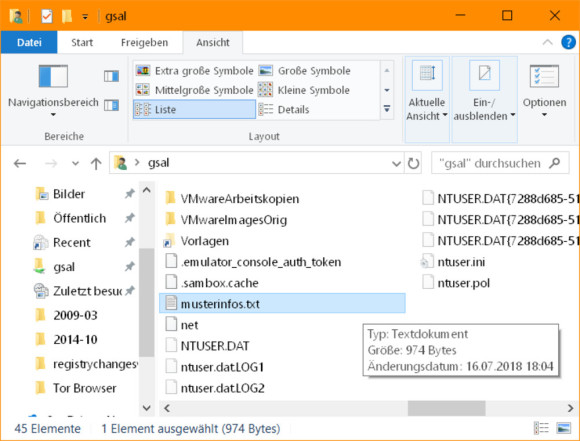Open the address bar history dropdown

pos(396,163)
